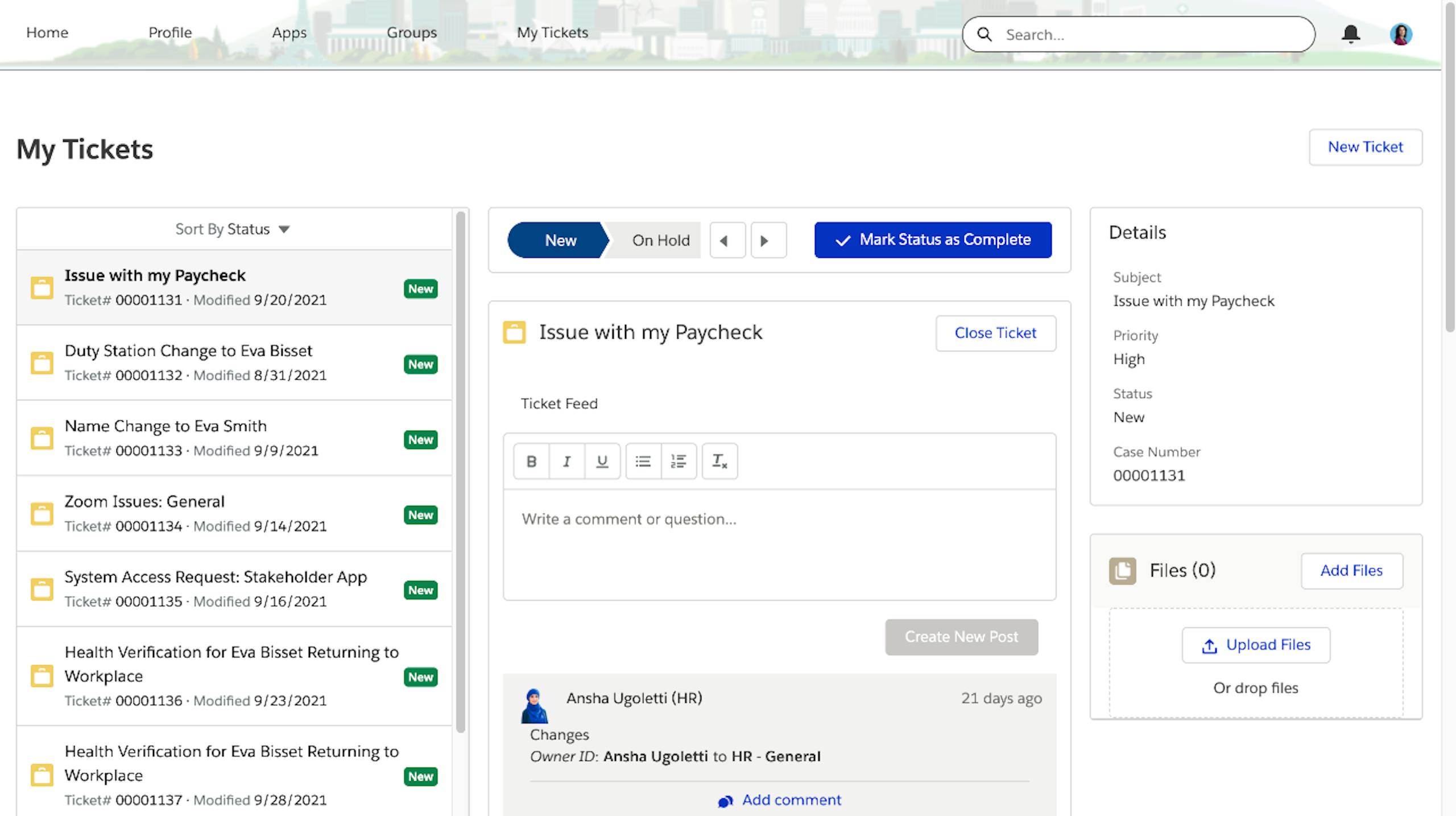The height and width of the screenshot is (816, 1456).
Task: Toggle underline formatting in comment editor
Action: 602,461
